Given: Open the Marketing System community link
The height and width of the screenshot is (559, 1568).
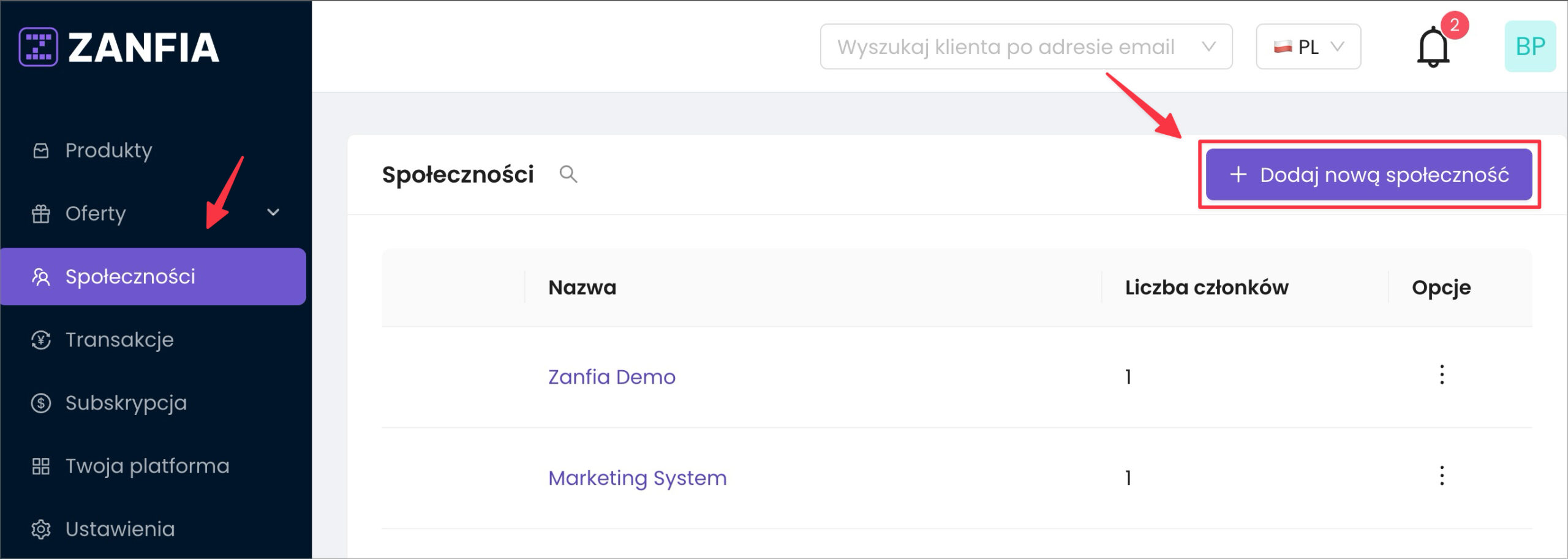Looking at the screenshot, I should (x=637, y=477).
